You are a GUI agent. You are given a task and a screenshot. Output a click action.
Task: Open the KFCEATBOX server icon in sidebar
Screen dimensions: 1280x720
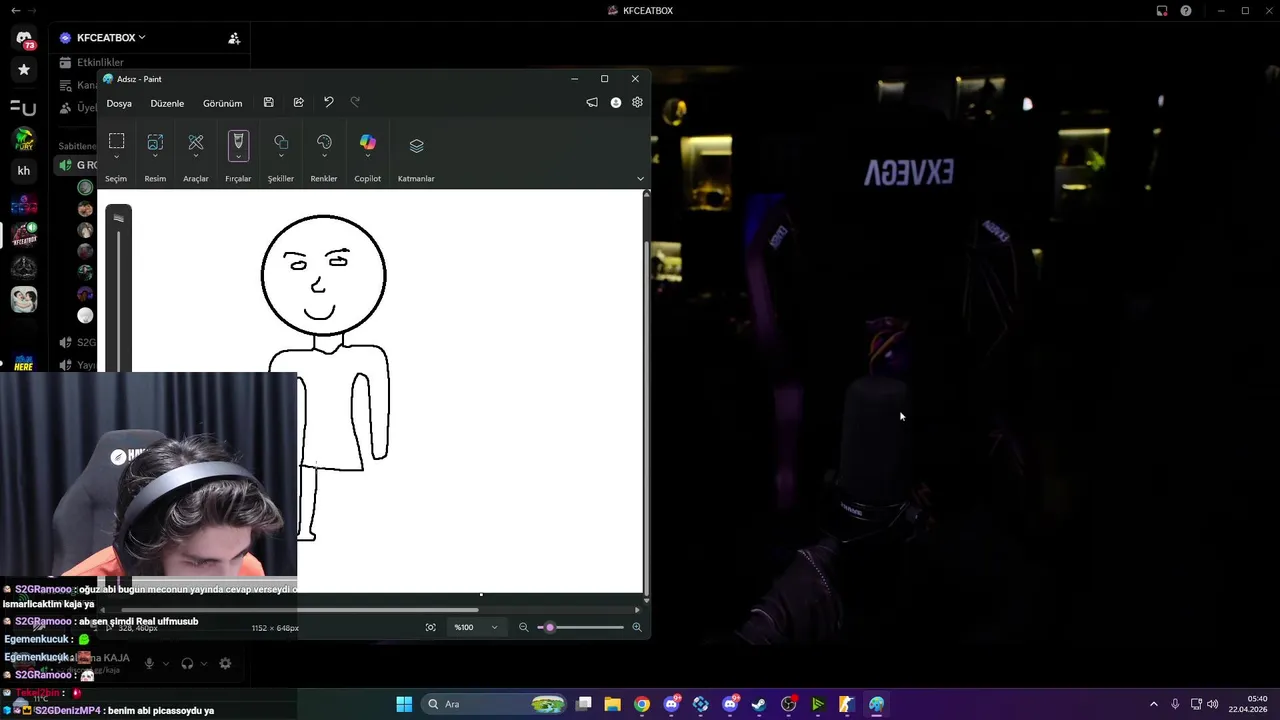(24, 237)
